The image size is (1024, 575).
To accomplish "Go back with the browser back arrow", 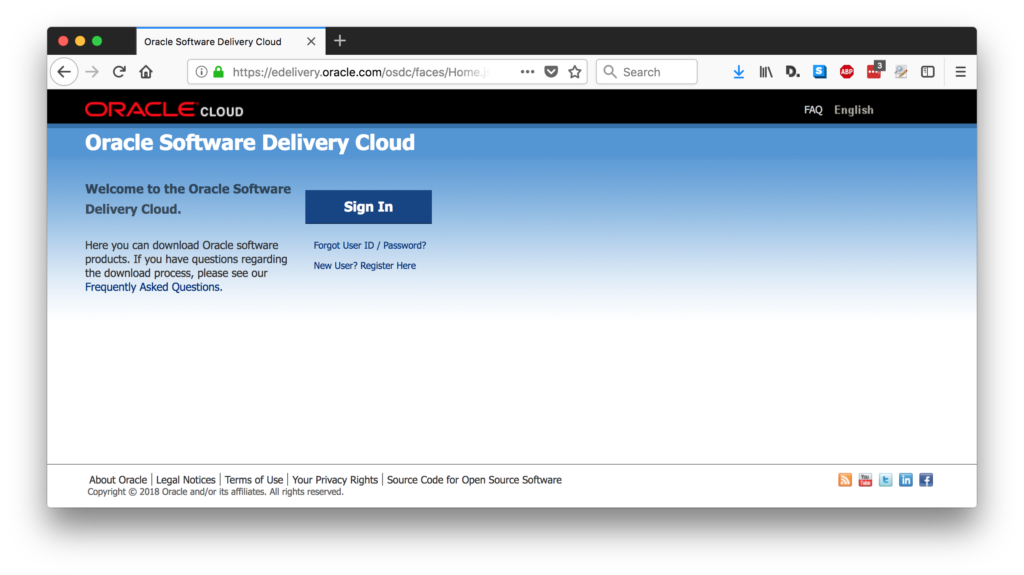I will 64,72.
